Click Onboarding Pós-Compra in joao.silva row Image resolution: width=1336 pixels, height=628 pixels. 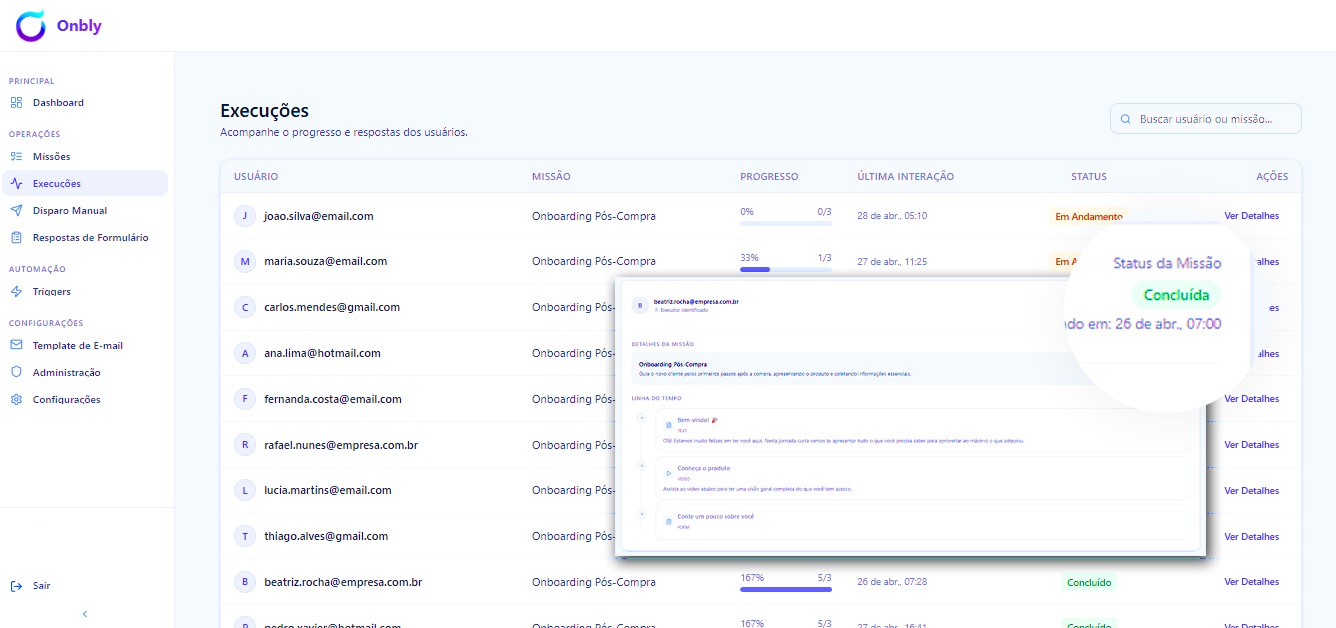[x=594, y=216]
